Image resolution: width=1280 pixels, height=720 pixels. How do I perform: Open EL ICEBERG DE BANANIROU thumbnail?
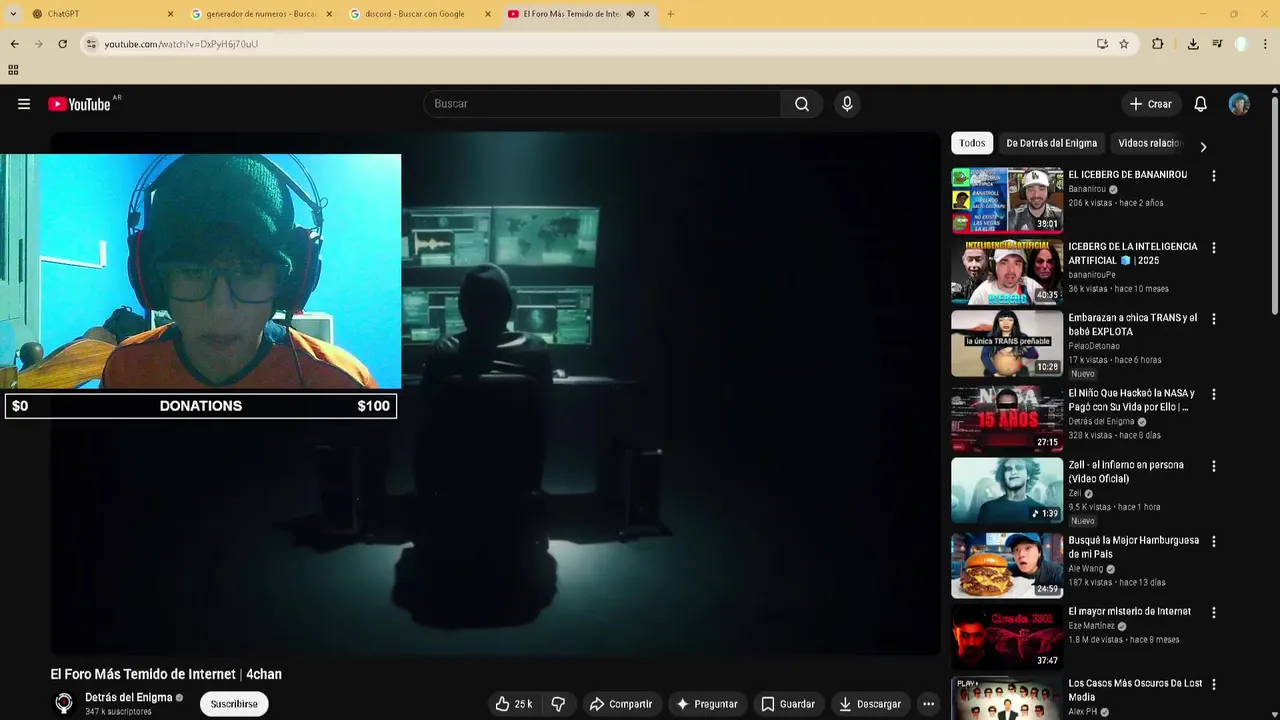point(1007,200)
